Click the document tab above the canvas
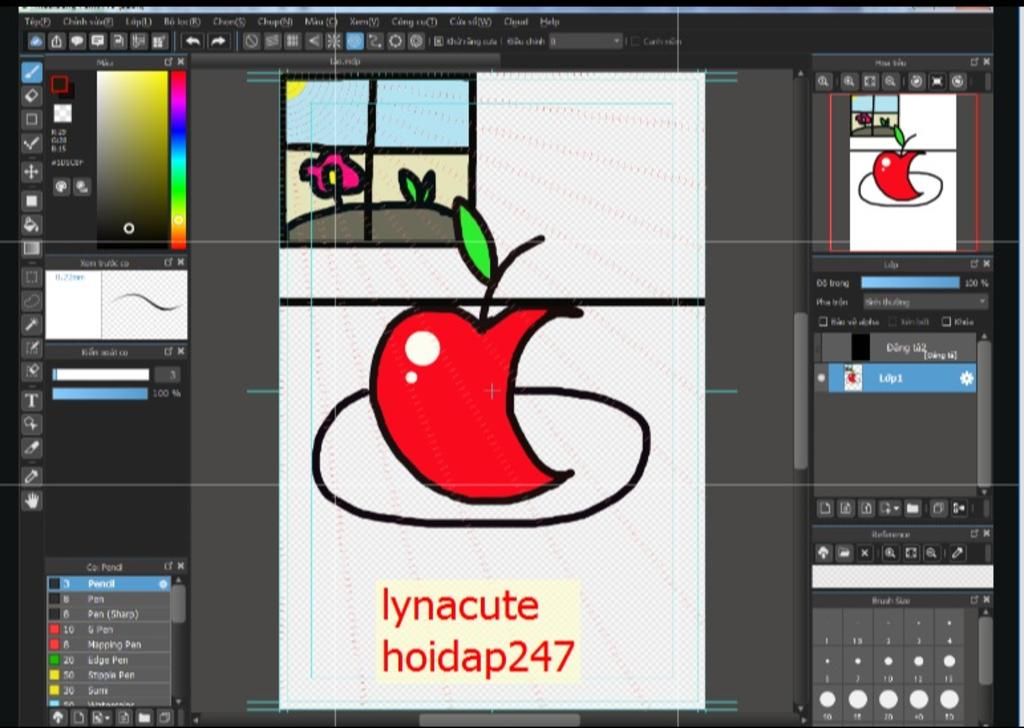Image resolution: width=1024 pixels, height=728 pixels. point(345,61)
